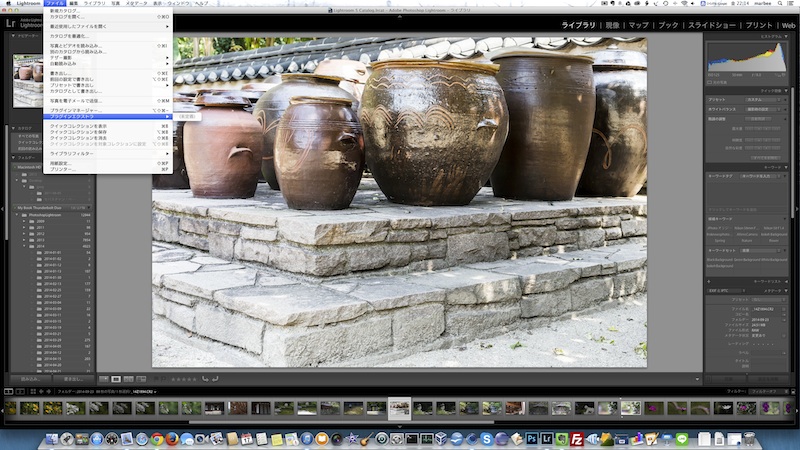Open Evernote from the Dock

pyautogui.click(x=562, y=439)
